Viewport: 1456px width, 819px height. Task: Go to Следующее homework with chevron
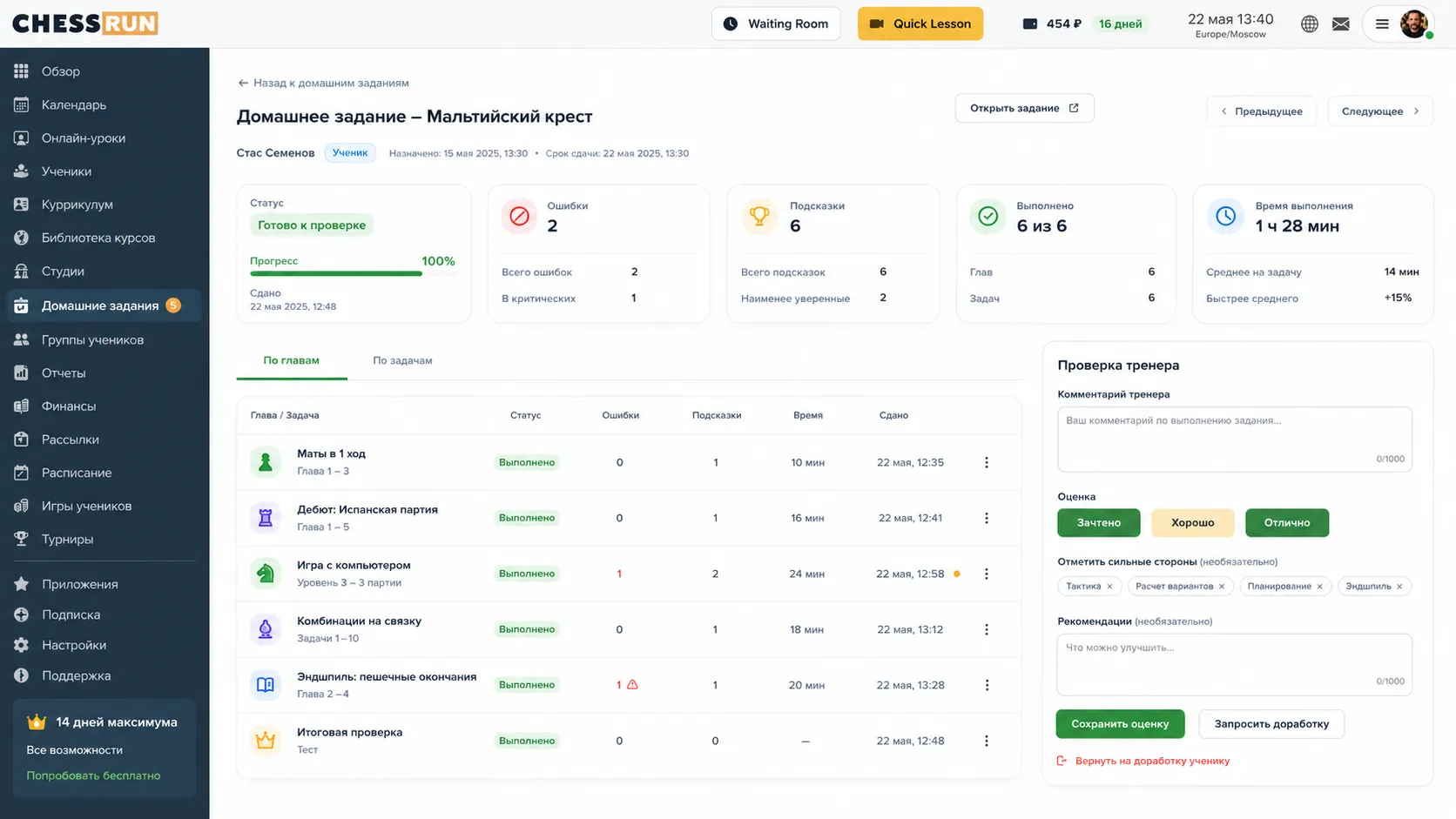pyautogui.click(x=1380, y=111)
